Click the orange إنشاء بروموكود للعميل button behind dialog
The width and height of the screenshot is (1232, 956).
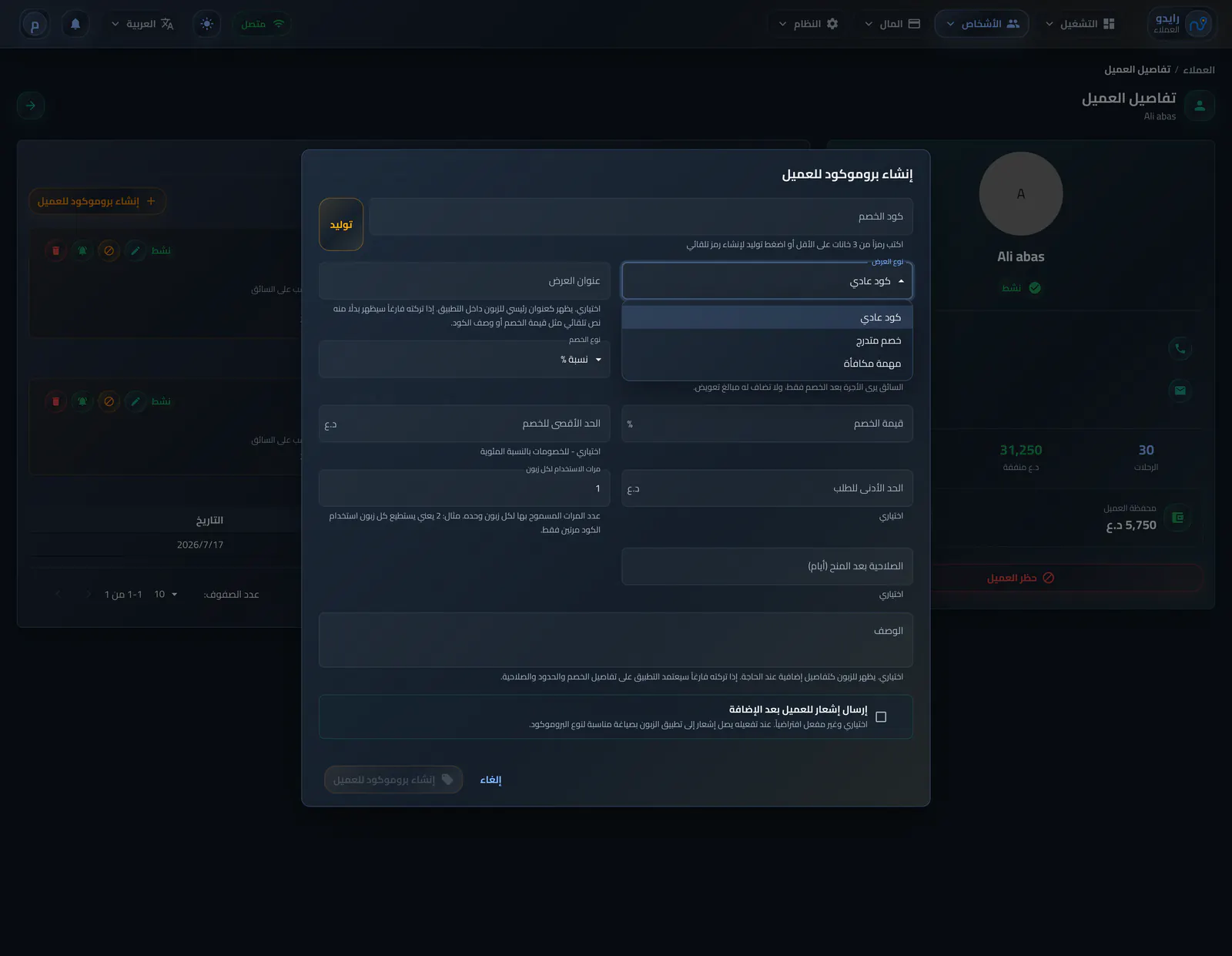pos(97,201)
